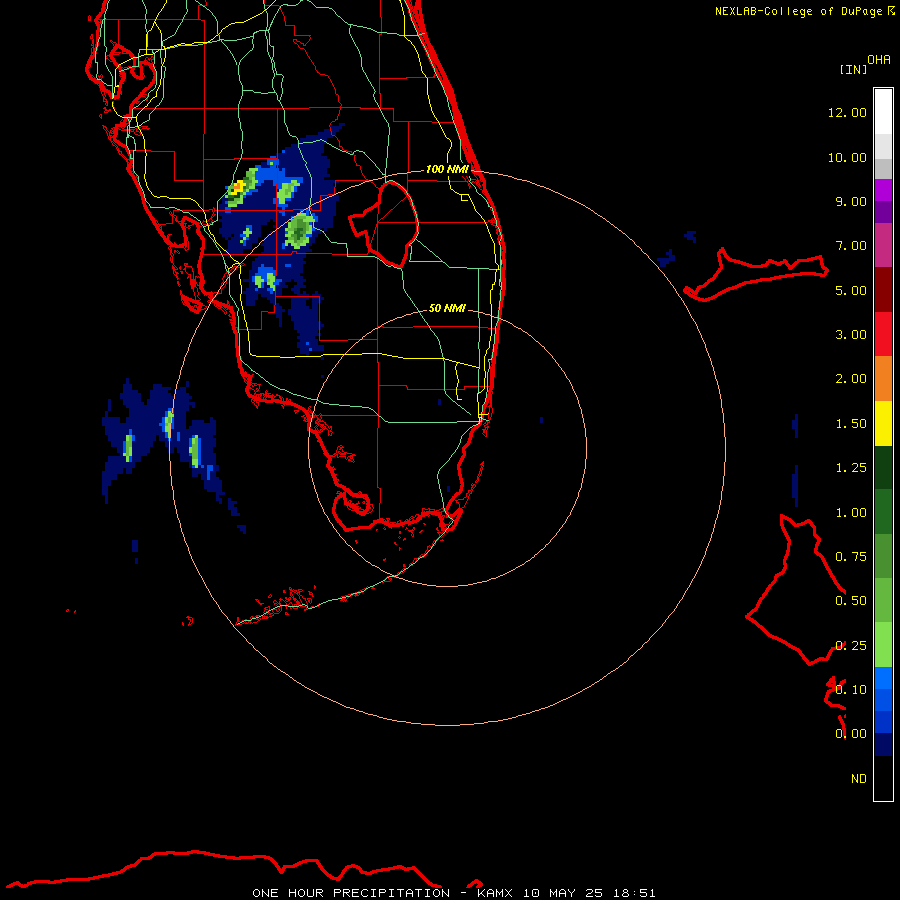Viewport: 900px width, 900px height.
Task: Select the bright magenta legend swatch
Action: click(x=883, y=190)
